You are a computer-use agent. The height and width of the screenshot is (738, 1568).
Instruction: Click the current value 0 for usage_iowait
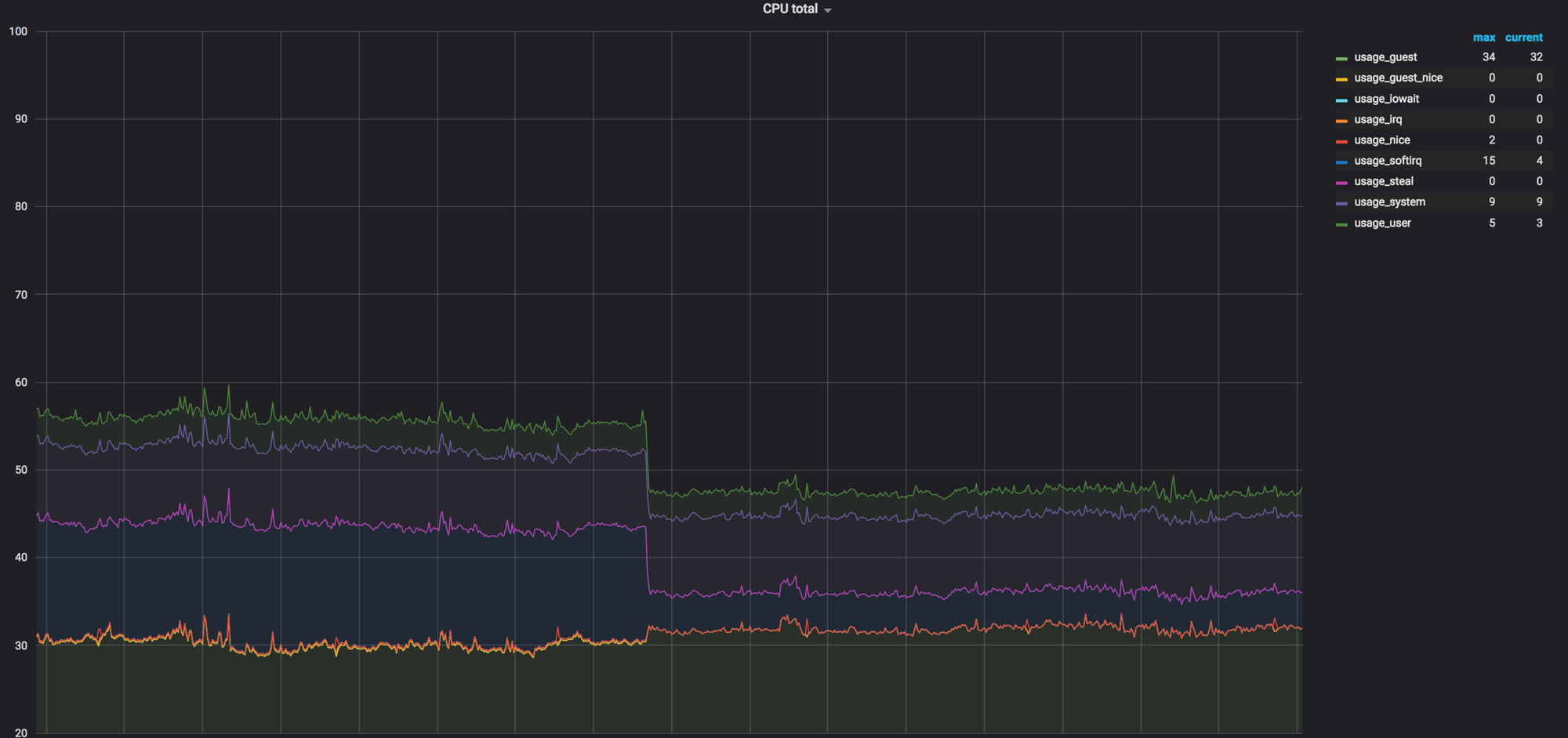[x=1539, y=99]
